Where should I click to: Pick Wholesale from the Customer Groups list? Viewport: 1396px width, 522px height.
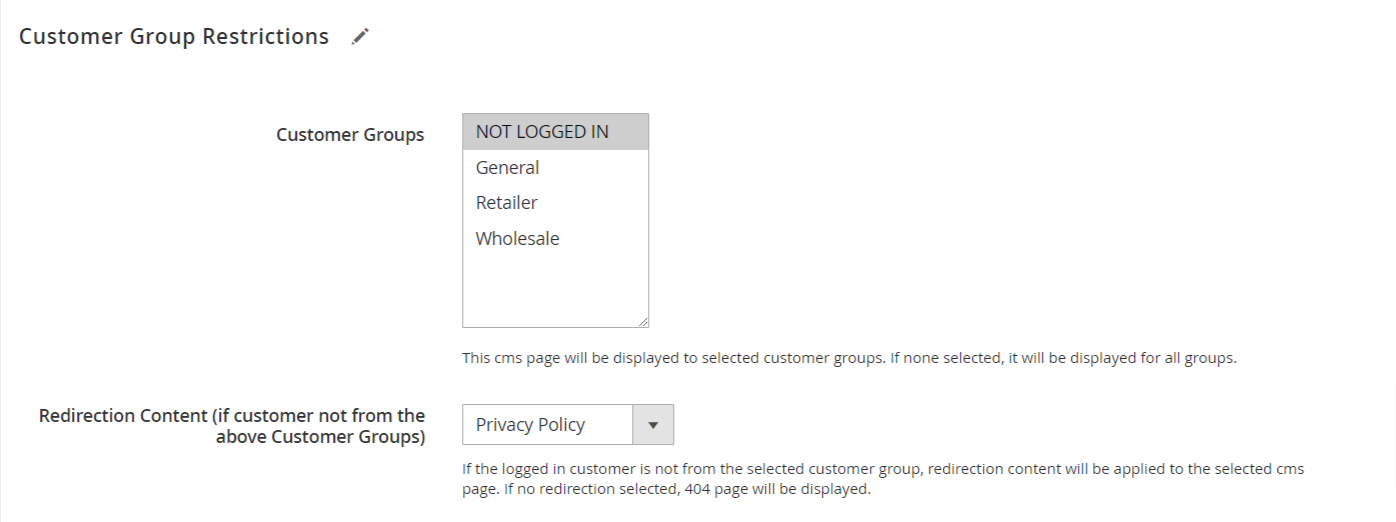pyautogui.click(x=555, y=238)
